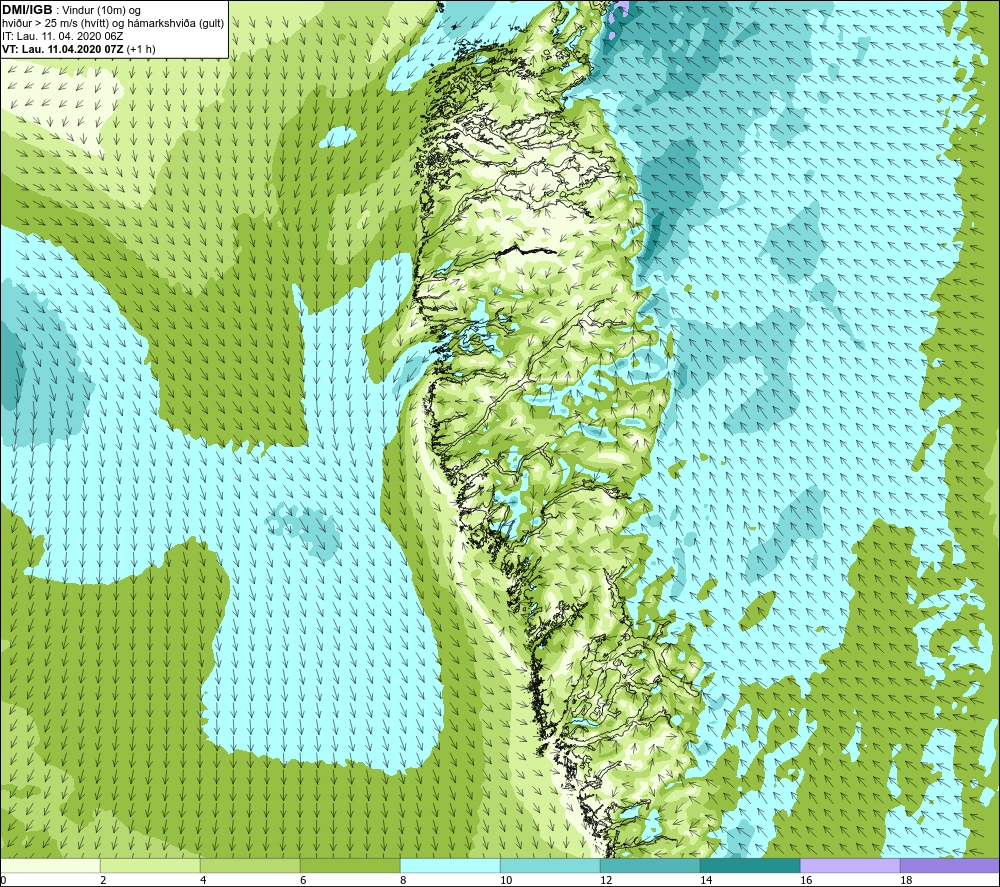Viewport: 1000px width, 887px height.
Task: Click the legend tick label 10
Action: (x=506, y=880)
